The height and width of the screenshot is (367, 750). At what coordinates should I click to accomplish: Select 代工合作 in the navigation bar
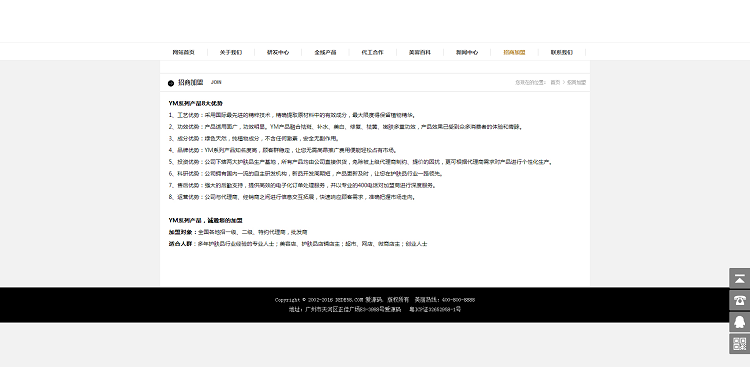coord(372,52)
